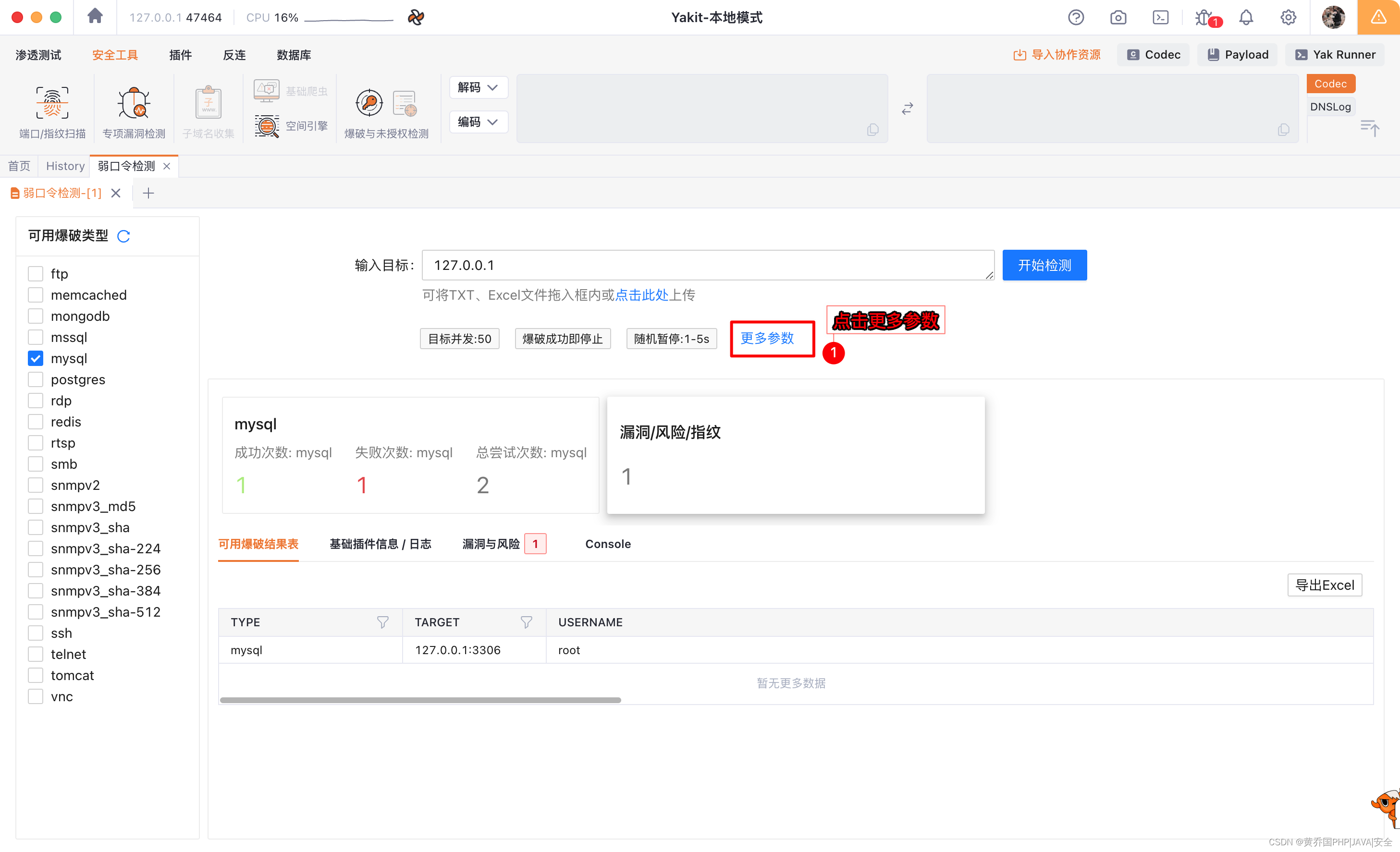Click the 开始检测 button
1400x852 pixels.
point(1044,265)
